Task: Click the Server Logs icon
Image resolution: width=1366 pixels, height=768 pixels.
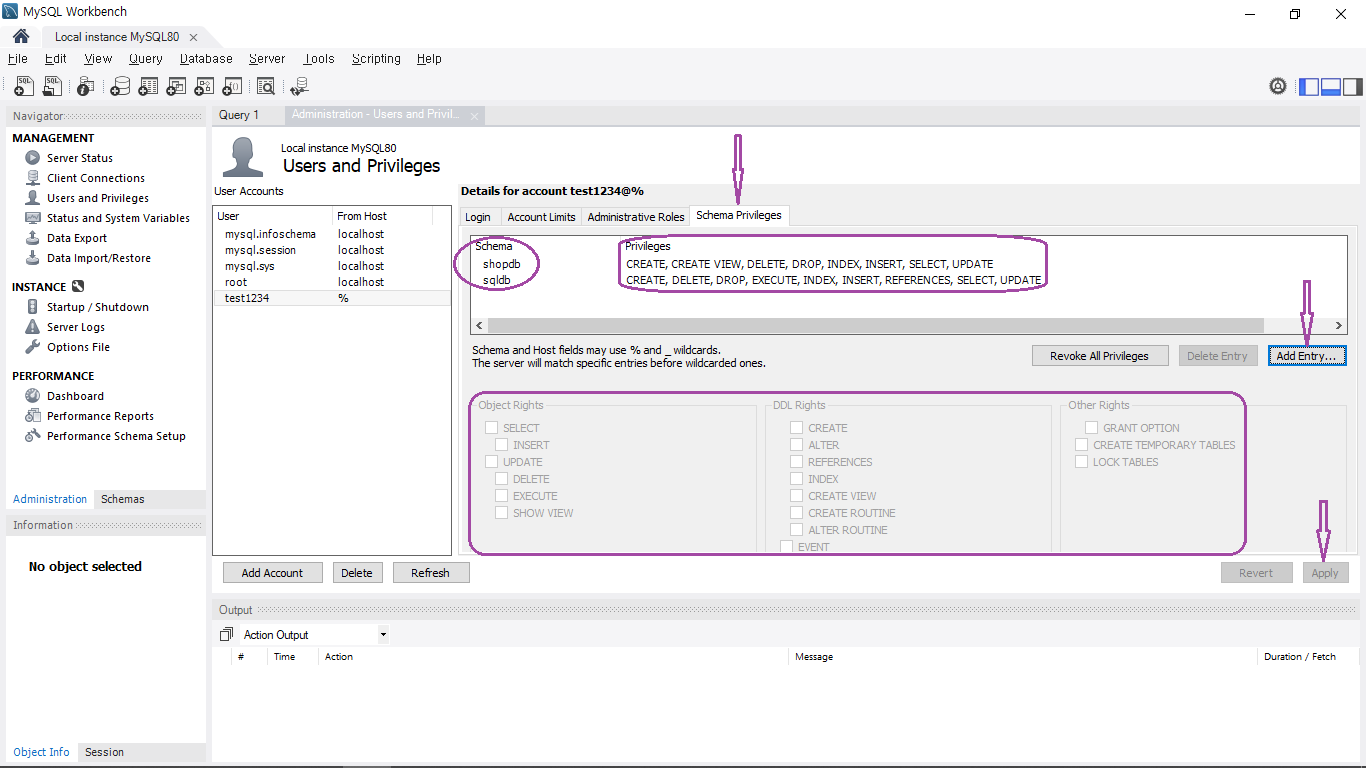Action: 33,327
